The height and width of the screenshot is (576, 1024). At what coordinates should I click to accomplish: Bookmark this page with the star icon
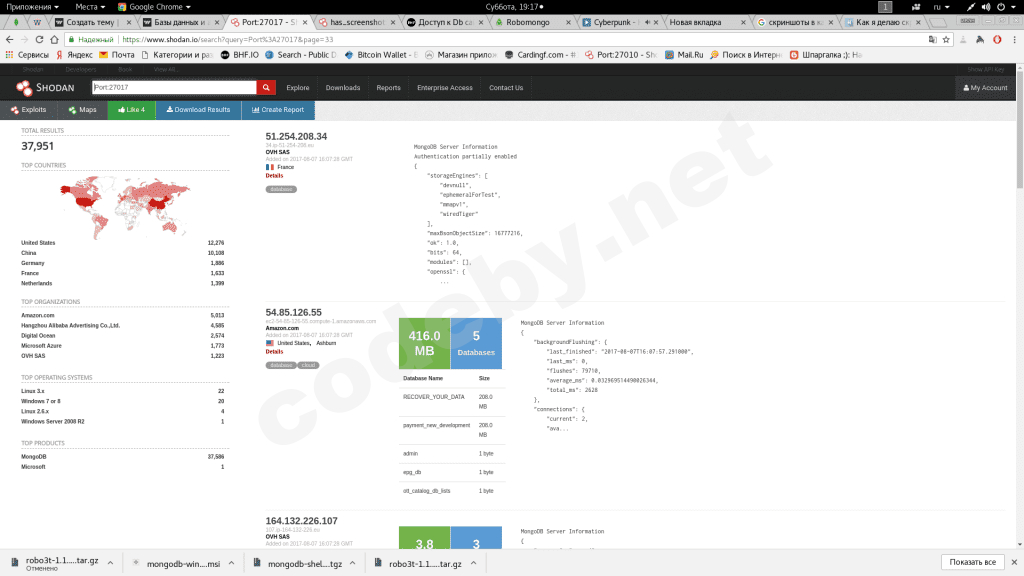tap(946, 39)
